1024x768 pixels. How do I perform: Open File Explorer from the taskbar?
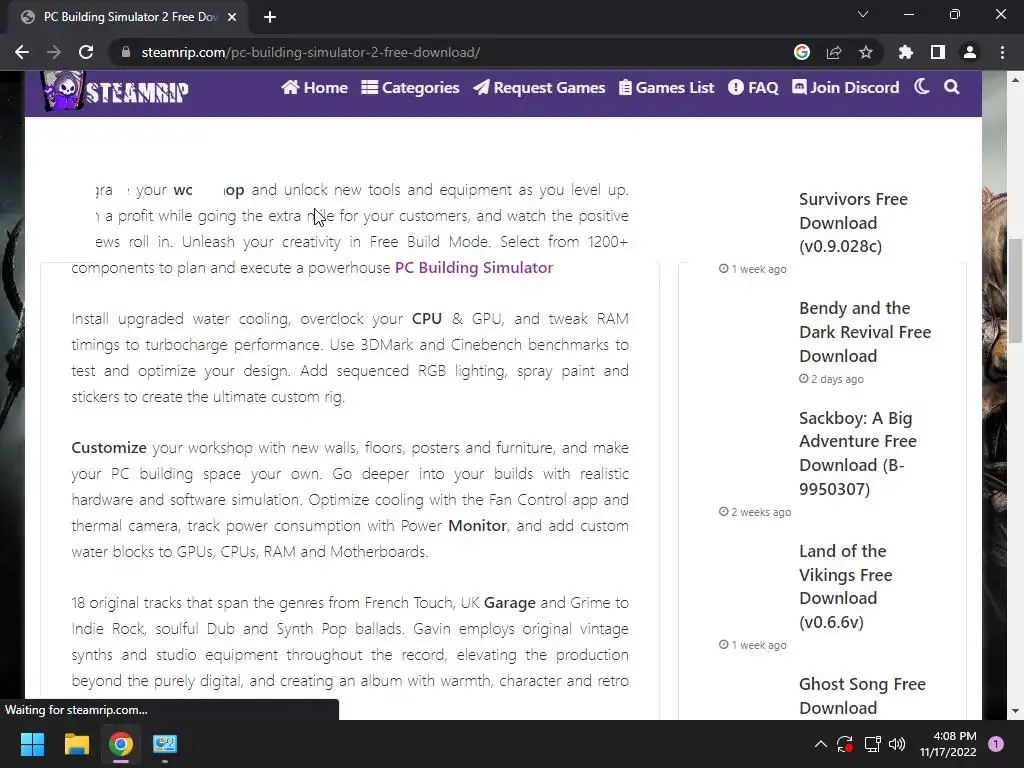[x=76, y=744]
